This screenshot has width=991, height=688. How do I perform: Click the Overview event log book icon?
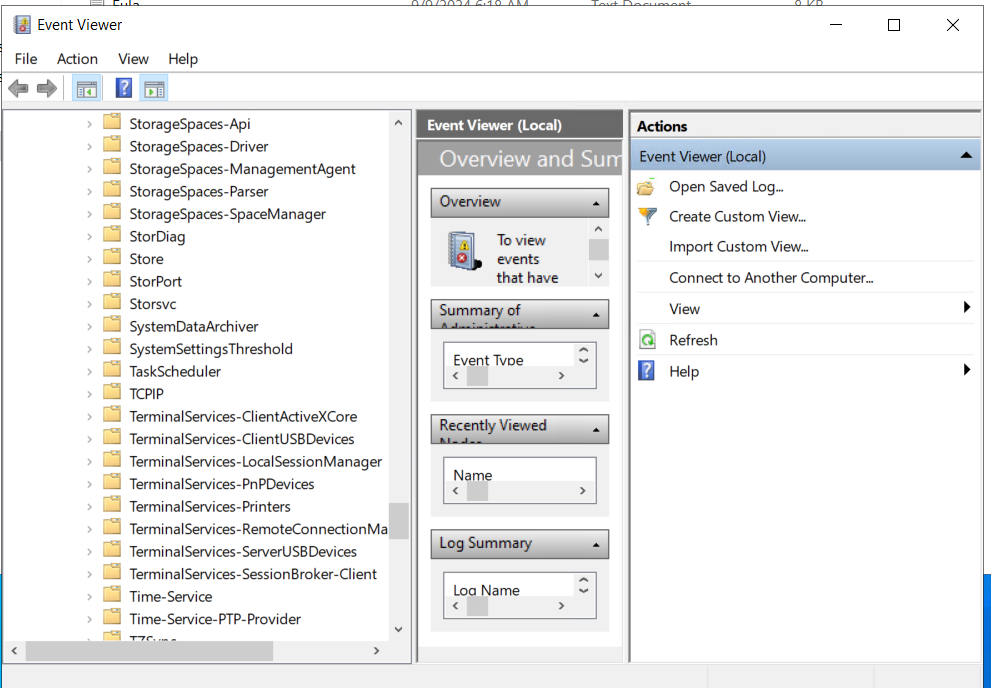(465, 251)
